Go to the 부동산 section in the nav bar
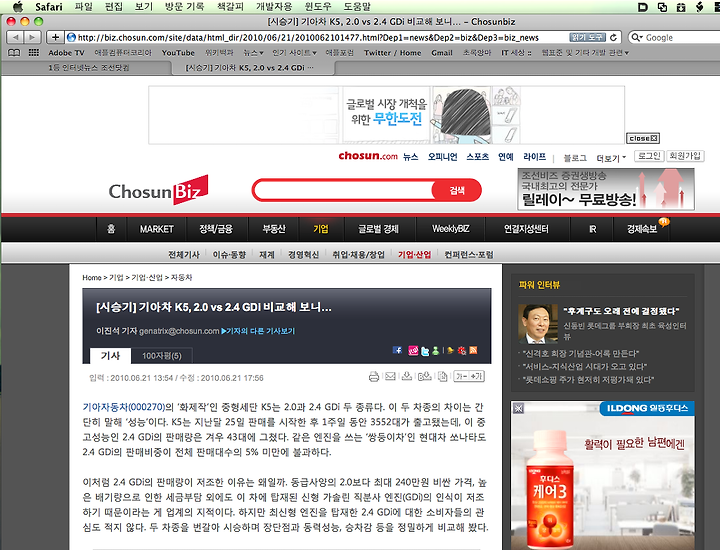Viewport: 720px width, 550px height. click(274, 229)
